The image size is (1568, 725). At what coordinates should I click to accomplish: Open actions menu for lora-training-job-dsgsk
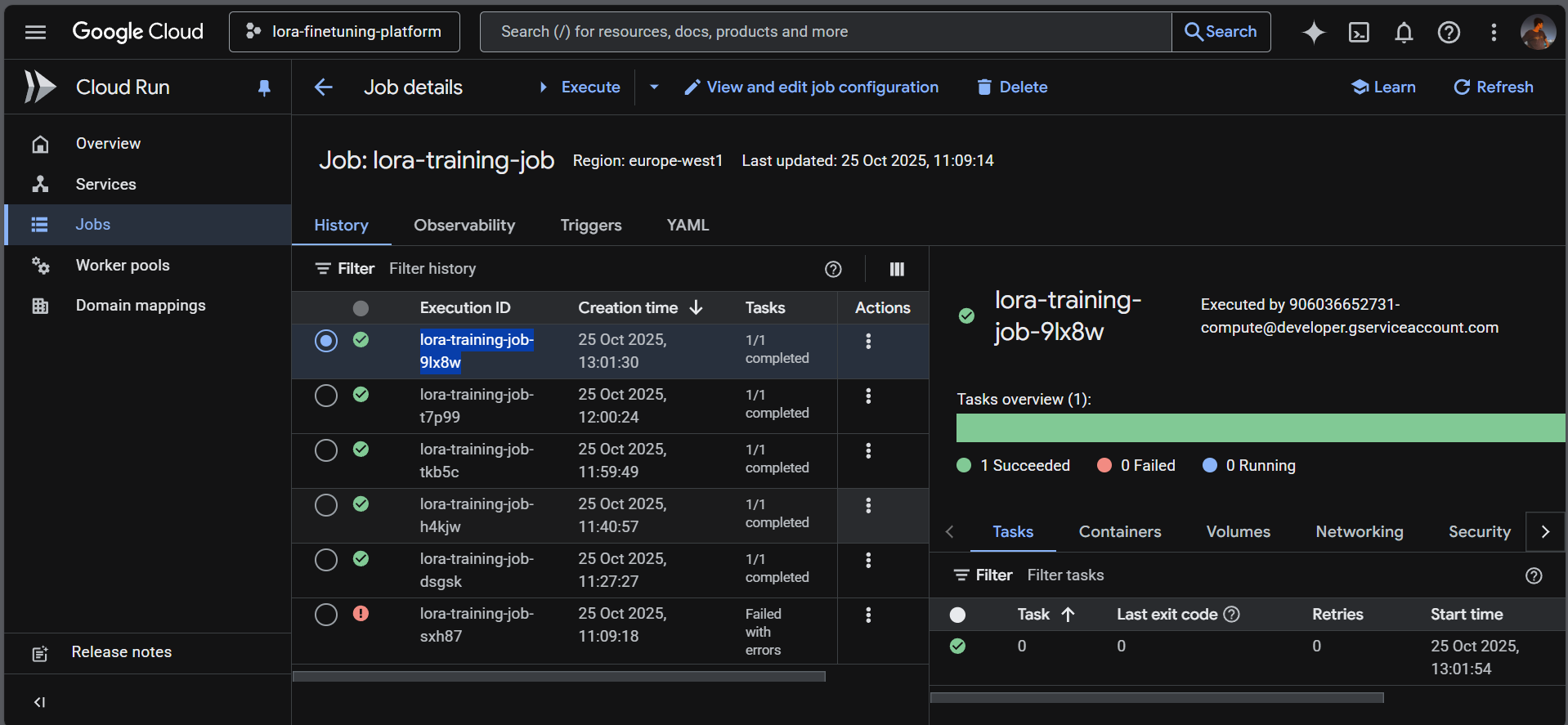868,560
